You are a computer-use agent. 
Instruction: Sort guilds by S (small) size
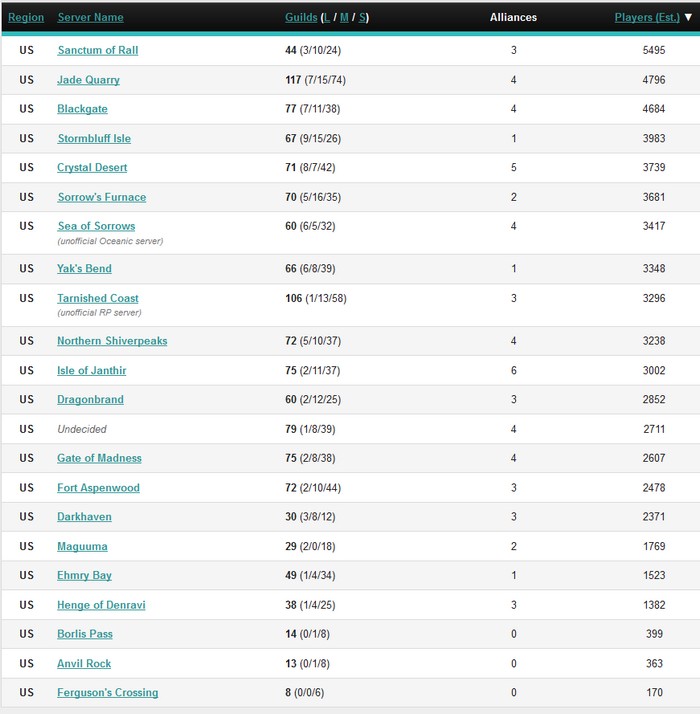362,17
